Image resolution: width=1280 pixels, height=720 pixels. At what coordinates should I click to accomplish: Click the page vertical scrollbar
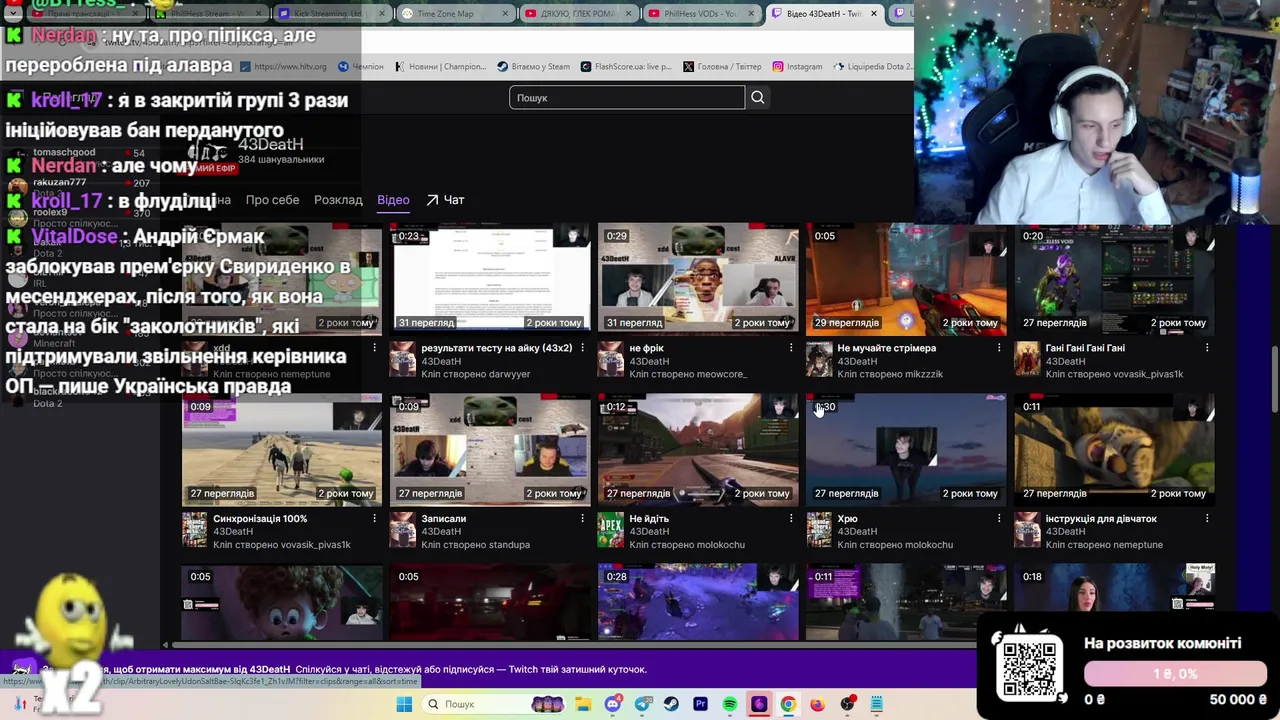[x=1274, y=378]
